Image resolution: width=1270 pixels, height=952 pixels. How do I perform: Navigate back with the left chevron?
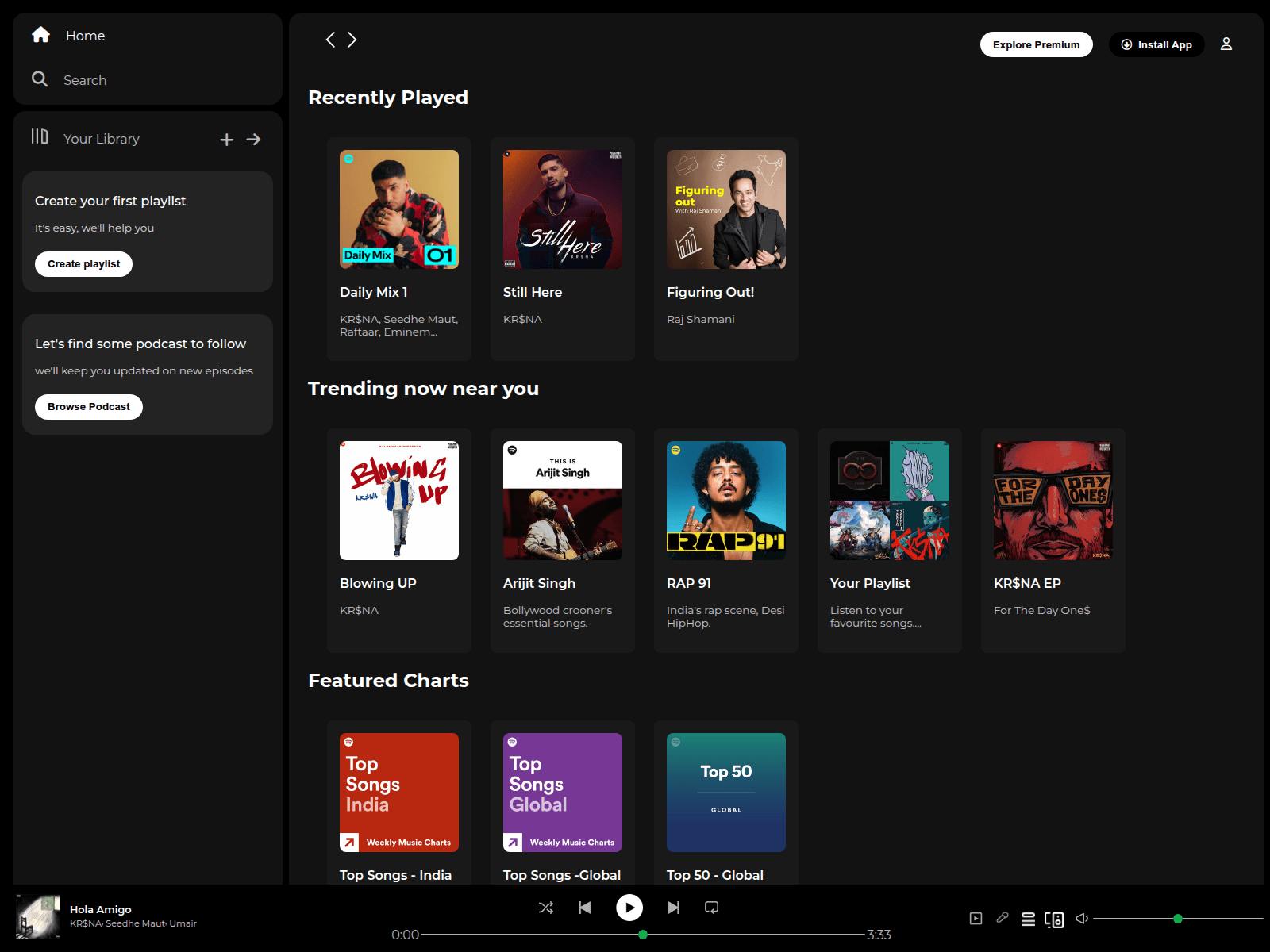[x=330, y=40]
